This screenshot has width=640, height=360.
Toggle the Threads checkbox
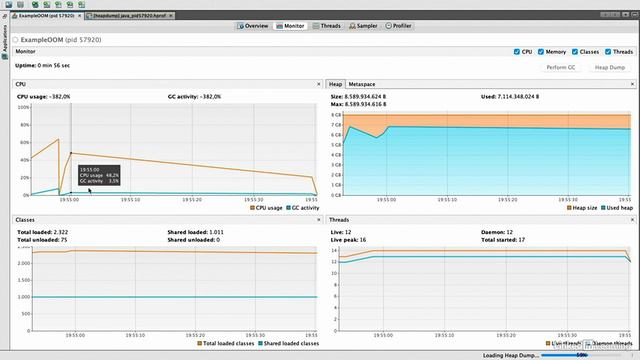(608, 52)
